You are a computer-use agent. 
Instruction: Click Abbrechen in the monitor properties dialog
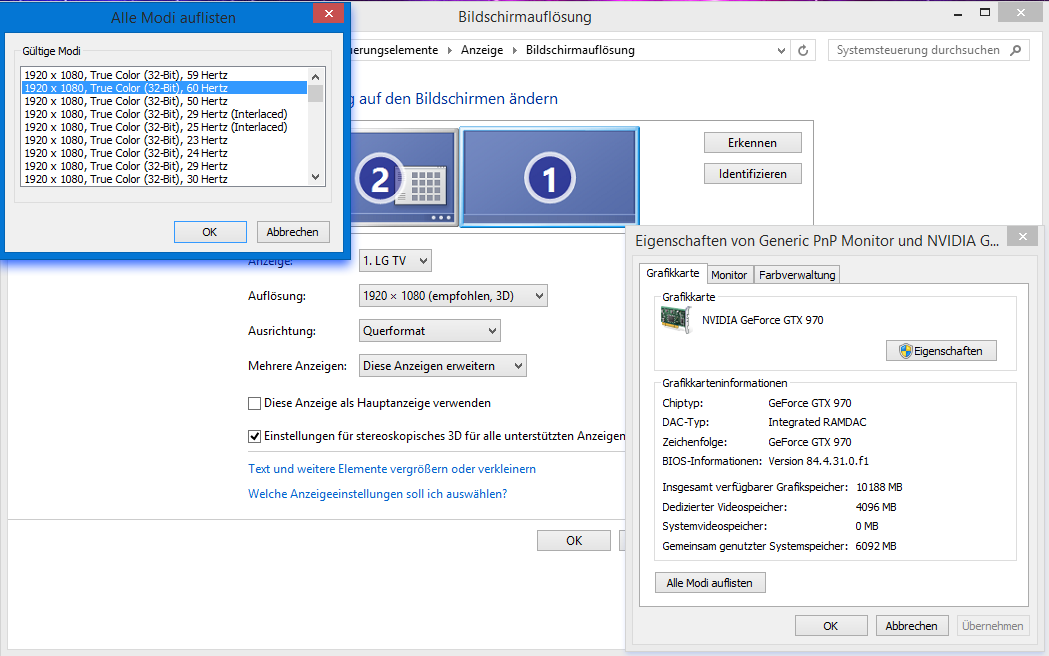coord(912,626)
